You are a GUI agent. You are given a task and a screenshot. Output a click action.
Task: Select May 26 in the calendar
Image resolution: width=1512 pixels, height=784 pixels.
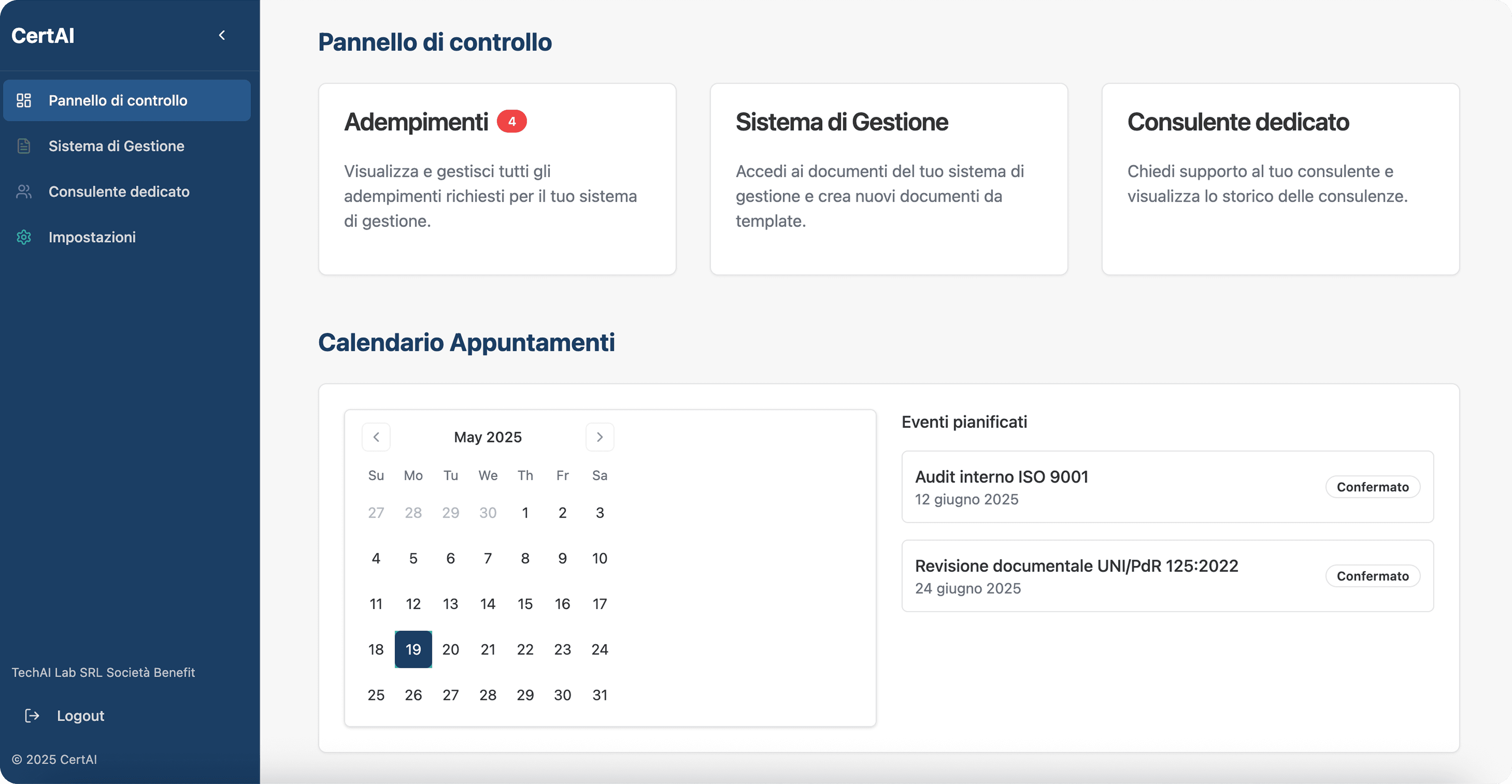(x=413, y=695)
